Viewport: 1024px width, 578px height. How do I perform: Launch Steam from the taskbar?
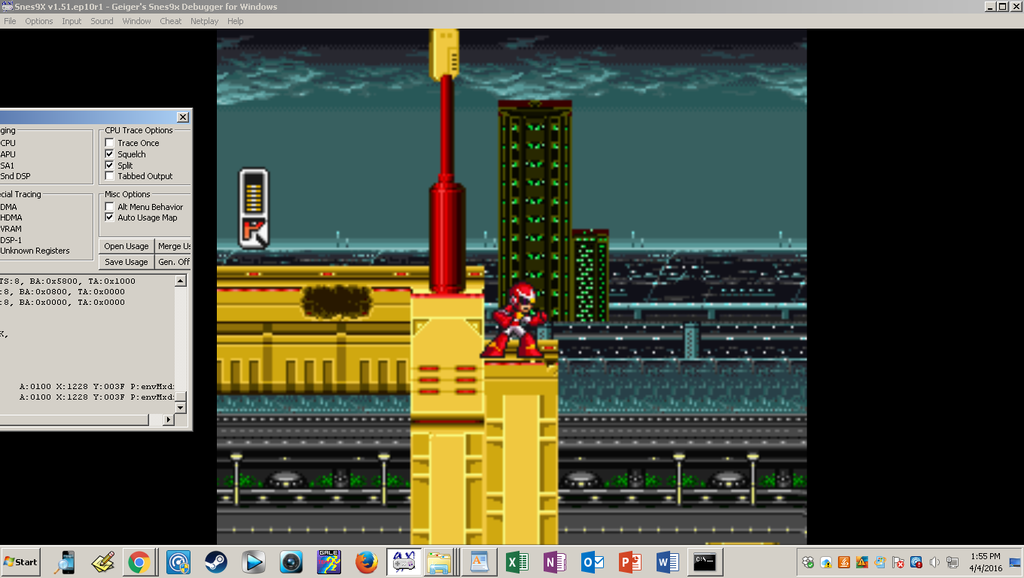tap(216, 562)
